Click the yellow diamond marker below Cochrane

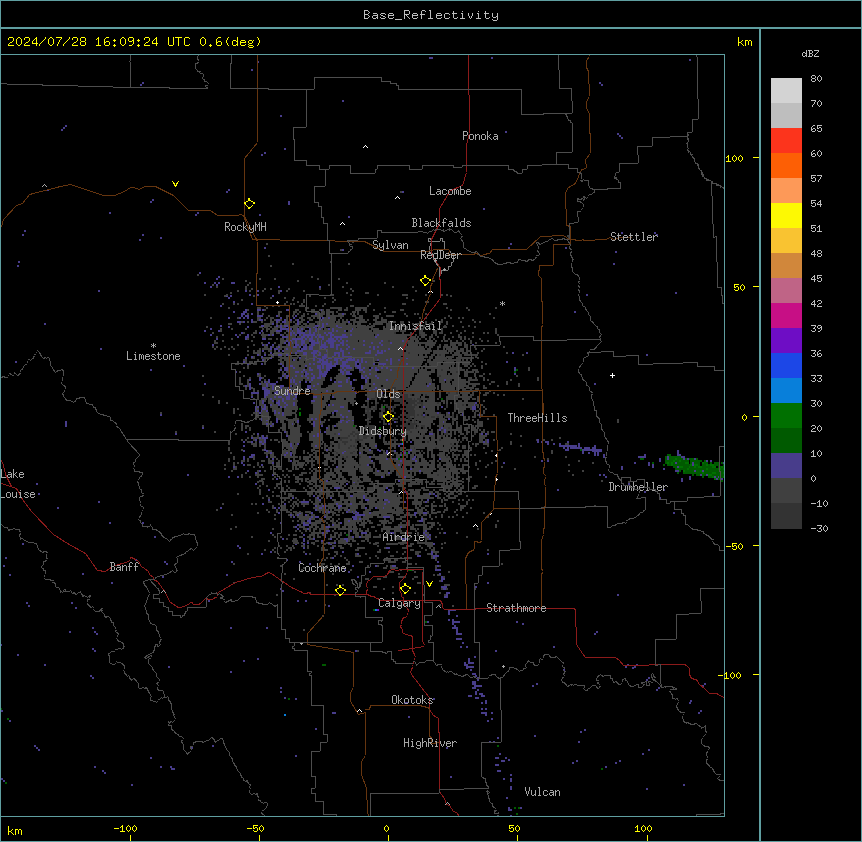click(340, 590)
